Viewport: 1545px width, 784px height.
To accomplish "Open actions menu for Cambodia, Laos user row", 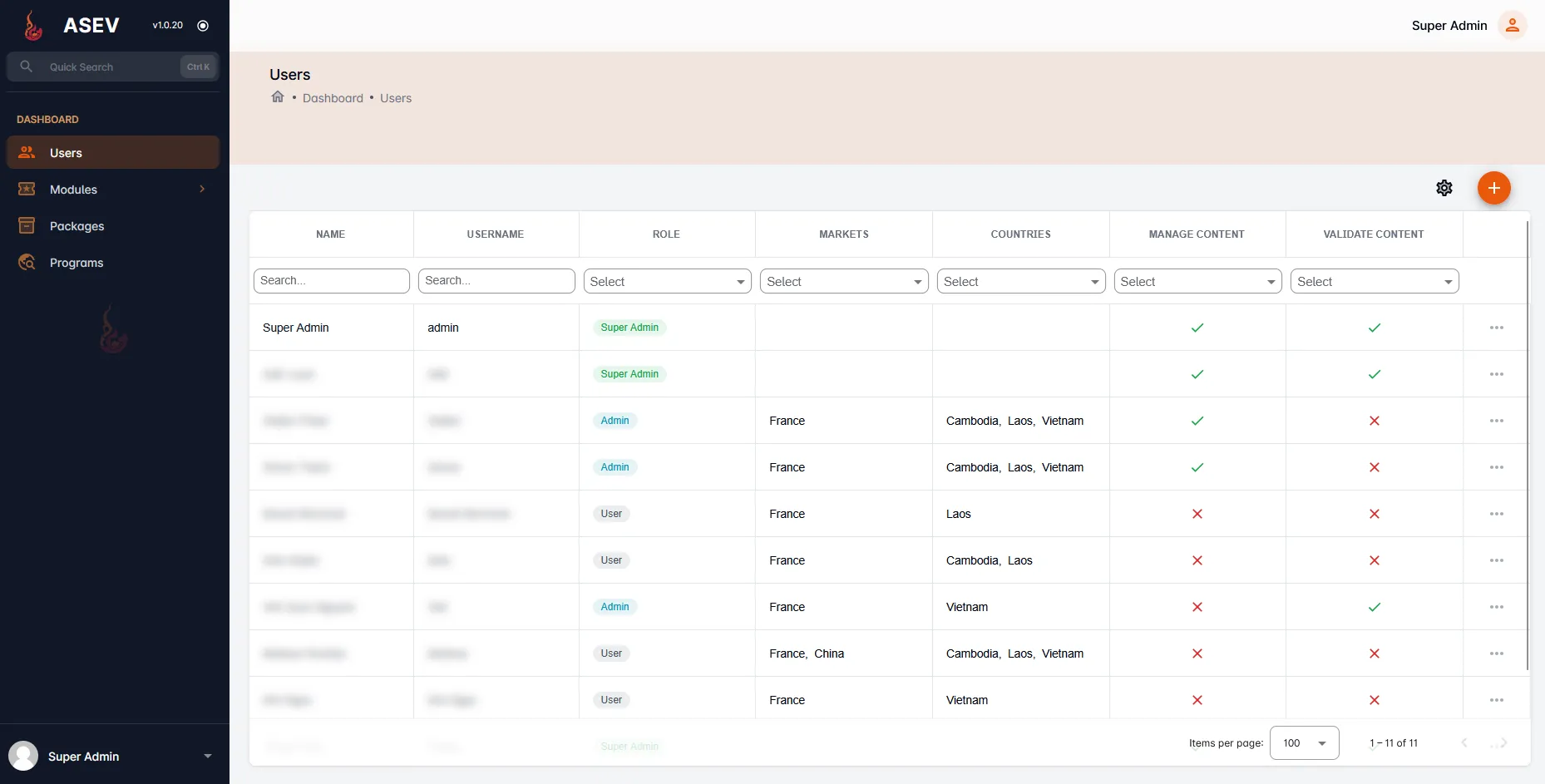I will pos(1497,560).
